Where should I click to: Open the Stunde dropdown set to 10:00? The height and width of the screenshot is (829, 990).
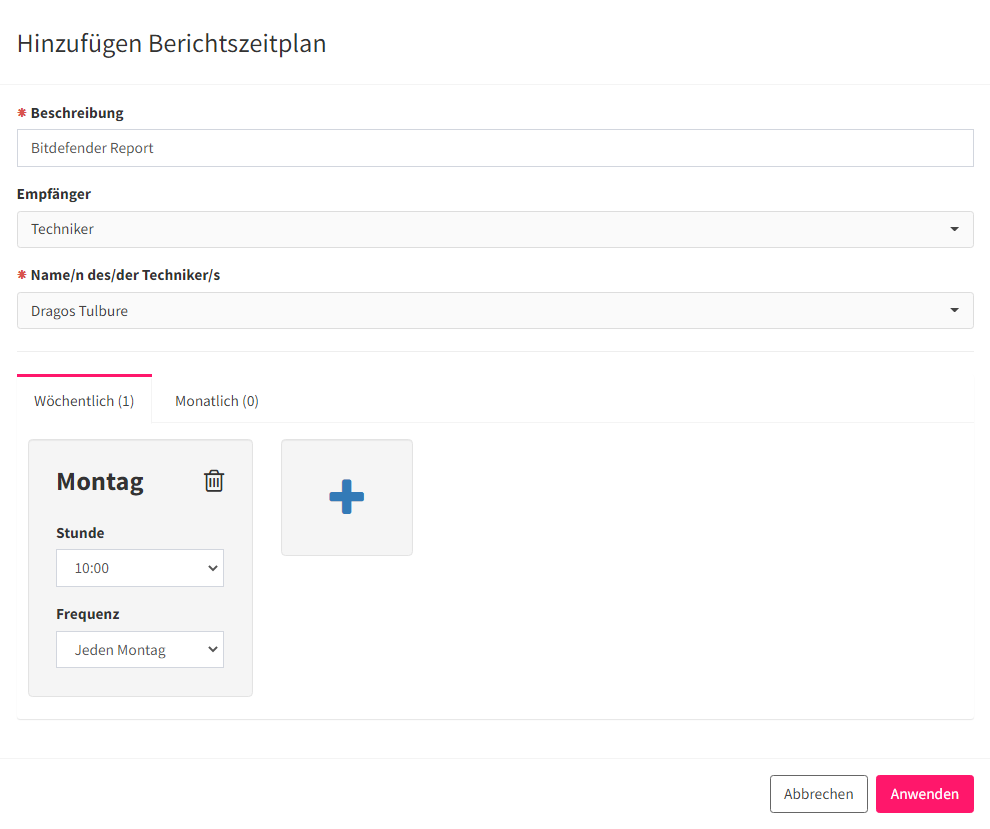pos(140,568)
